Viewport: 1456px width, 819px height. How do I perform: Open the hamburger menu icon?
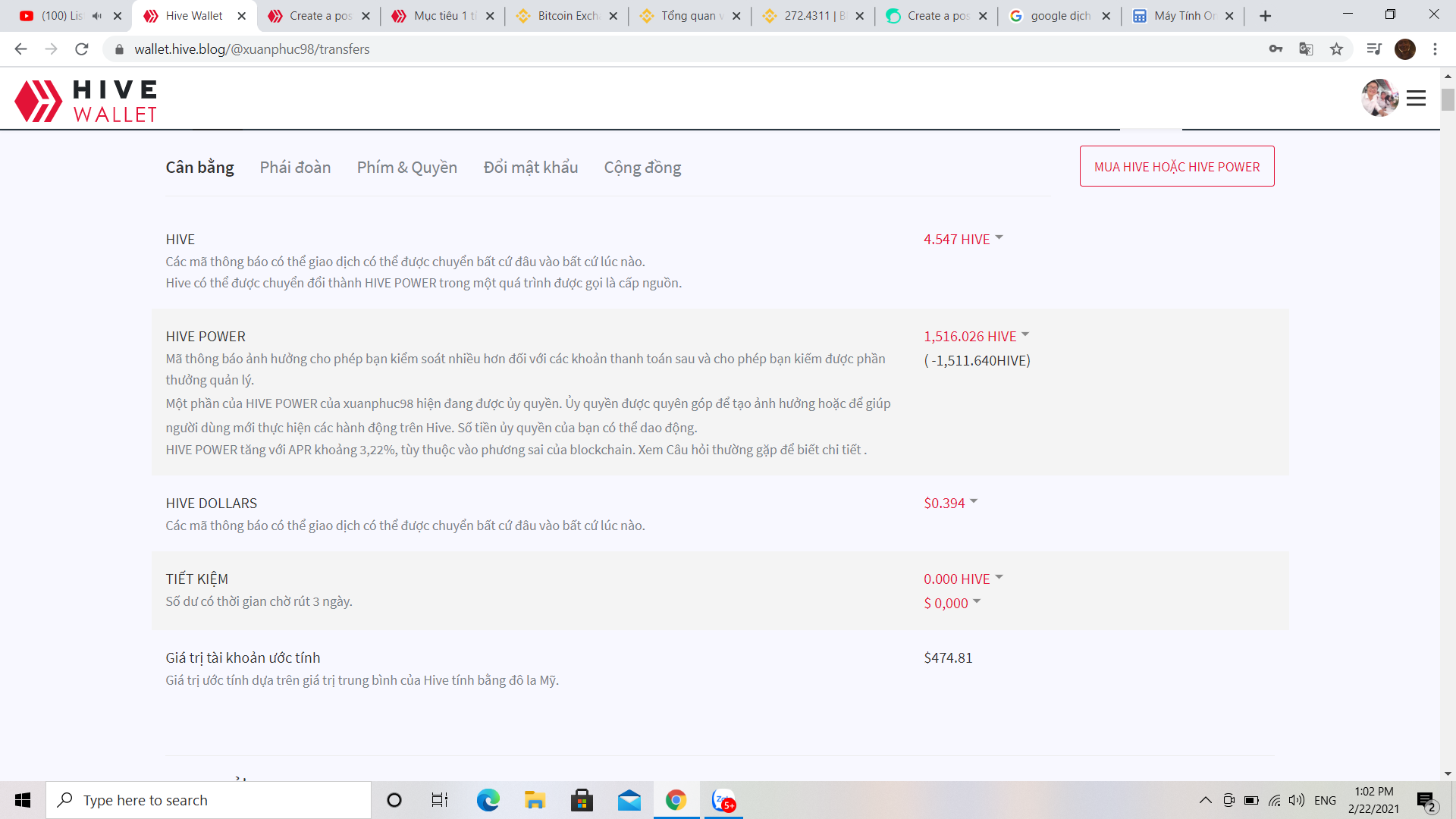[1416, 99]
